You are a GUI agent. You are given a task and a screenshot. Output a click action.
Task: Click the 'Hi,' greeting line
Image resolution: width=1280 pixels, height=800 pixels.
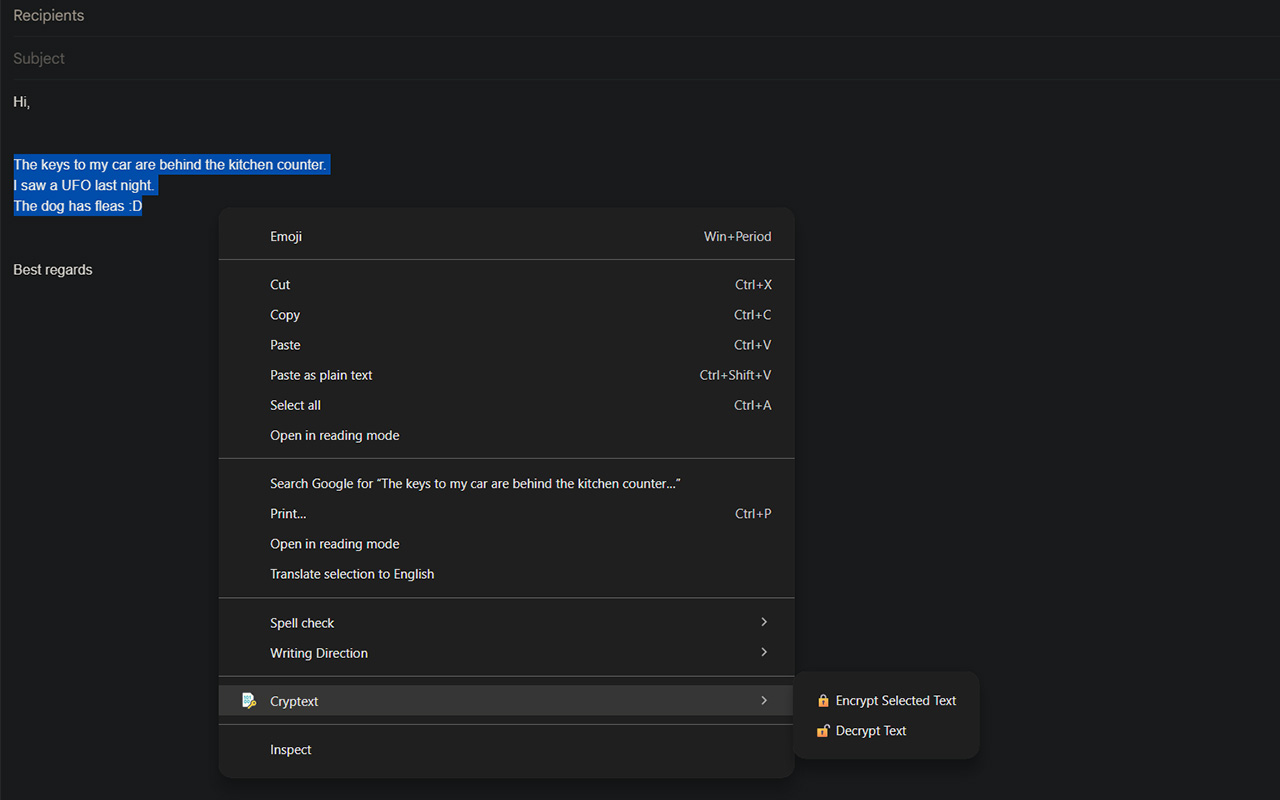click(22, 102)
